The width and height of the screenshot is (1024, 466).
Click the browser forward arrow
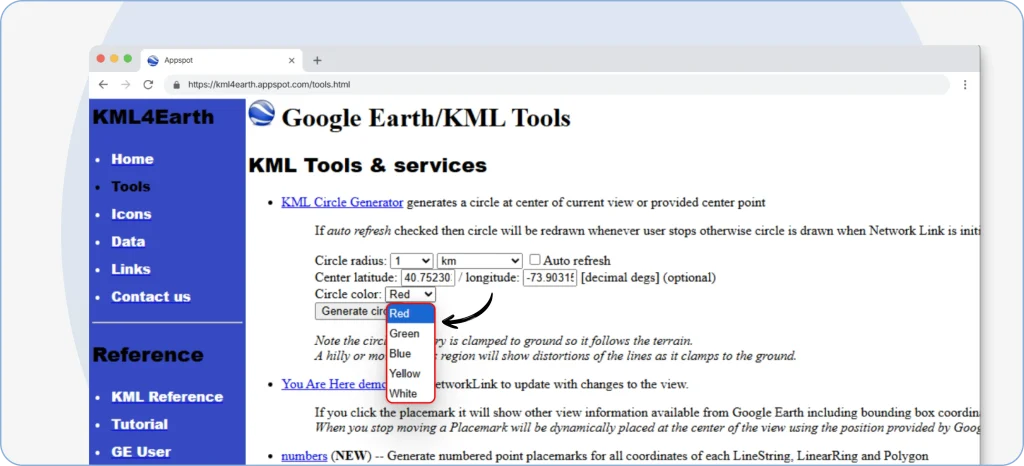click(x=126, y=84)
